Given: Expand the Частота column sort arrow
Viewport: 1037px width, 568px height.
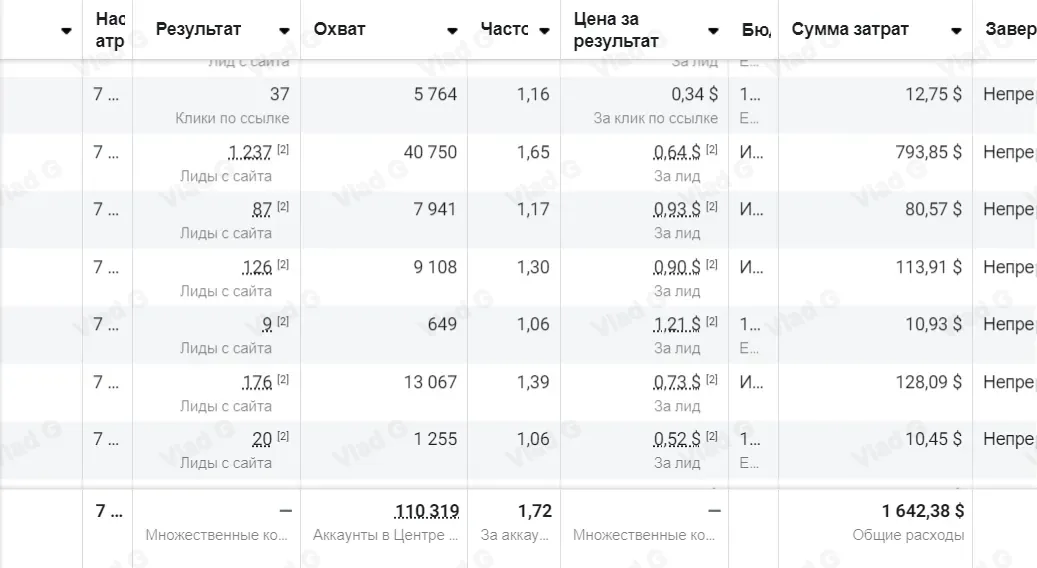Looking at the screenshot, I should tap(544, 30).
